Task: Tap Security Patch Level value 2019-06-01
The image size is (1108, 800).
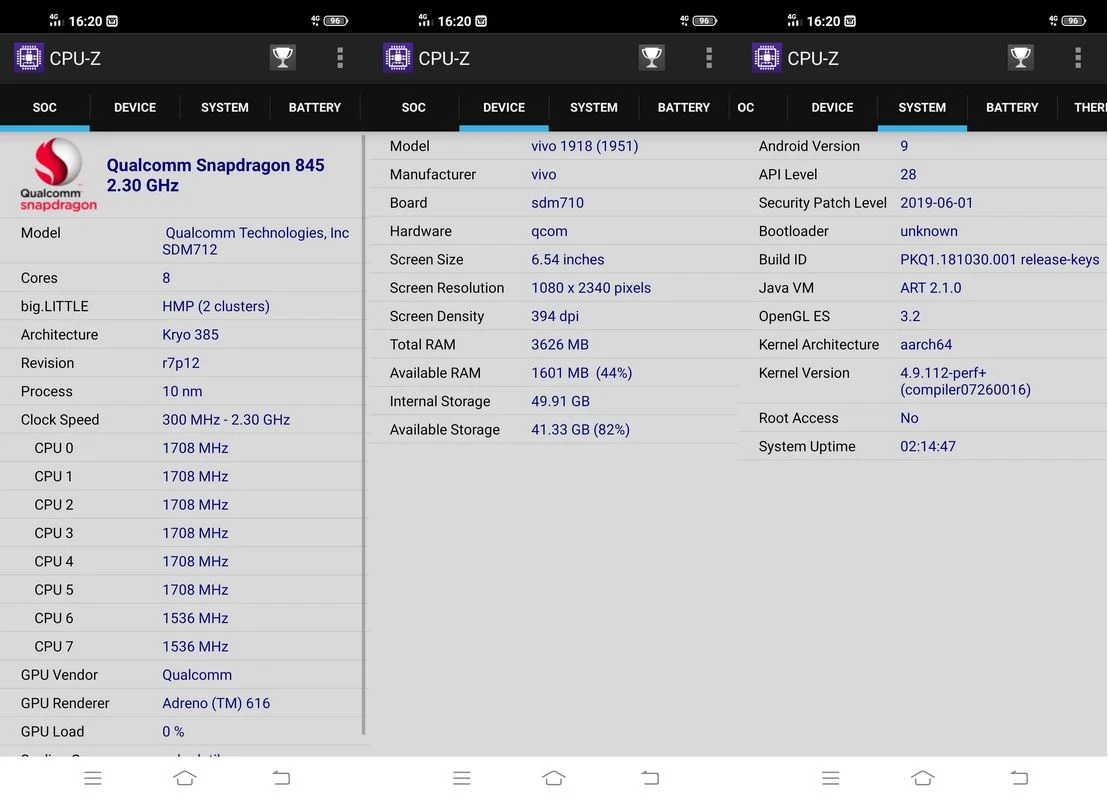Action: click(x=936, y=202)
